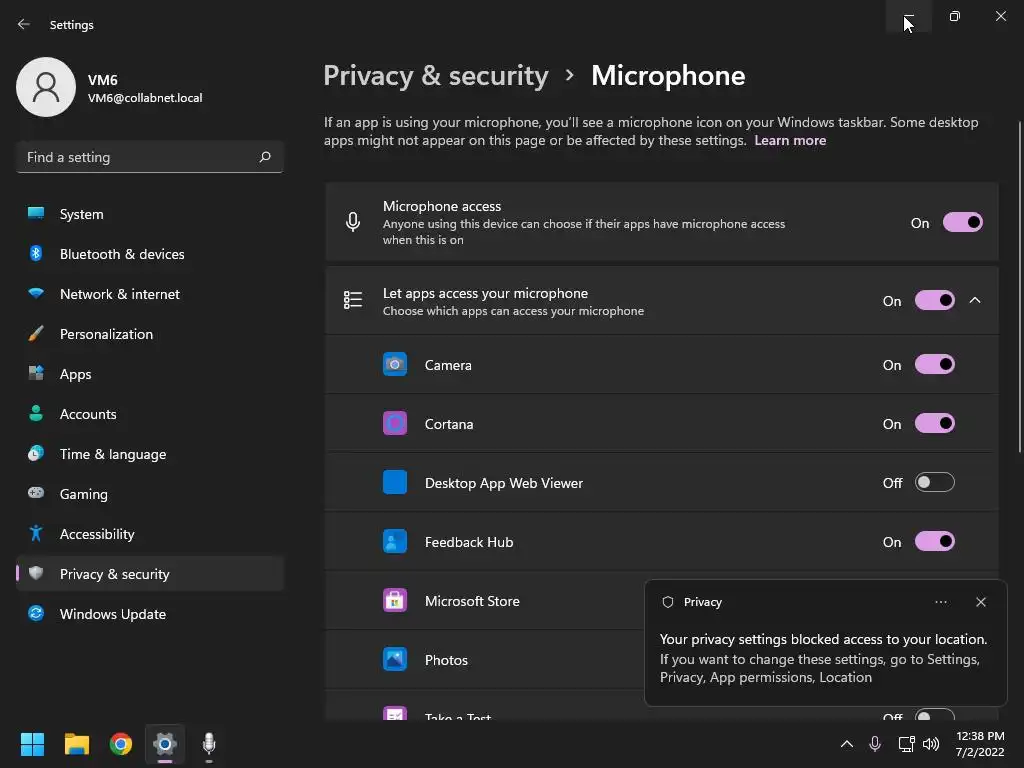Show hidden icons in system tray
The width and height of the screenshot is (1024, 768).
(x=846, y=744)
